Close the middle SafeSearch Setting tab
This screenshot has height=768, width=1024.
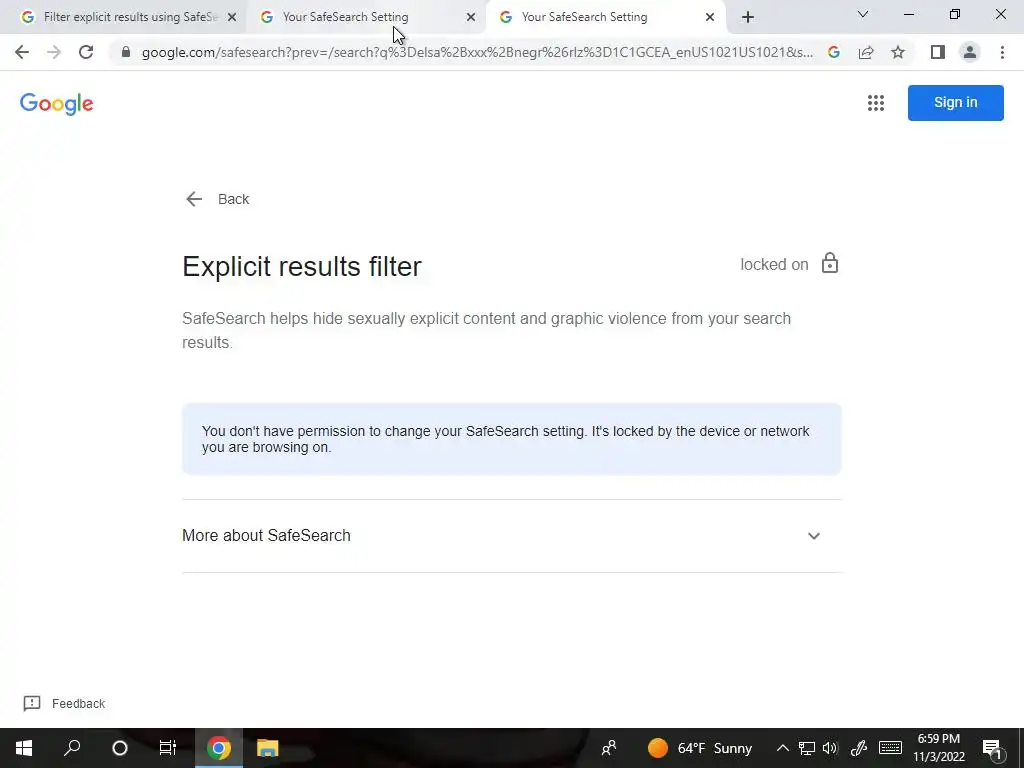coord(471,18)
